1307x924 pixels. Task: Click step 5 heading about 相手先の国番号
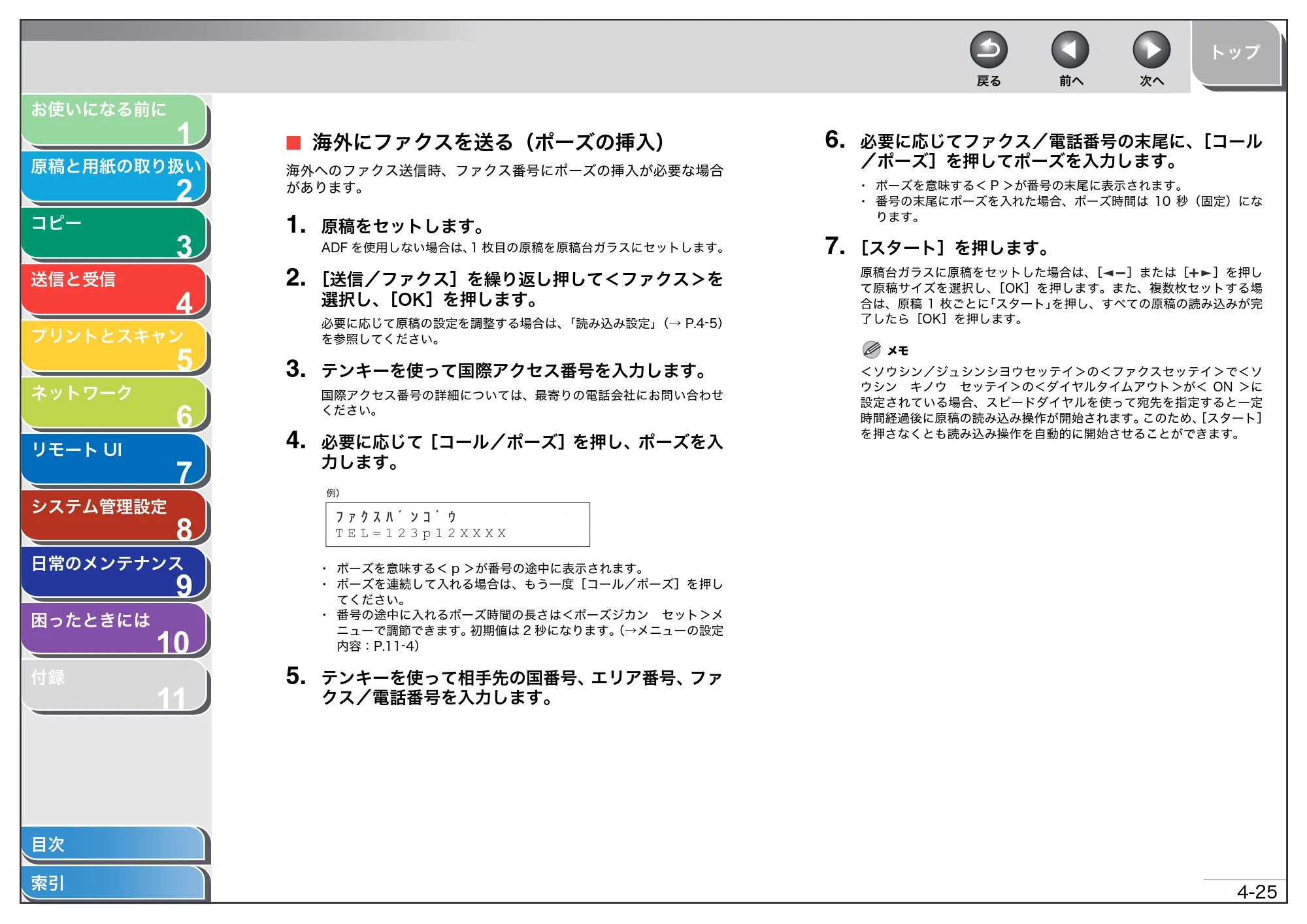point(521,687)
